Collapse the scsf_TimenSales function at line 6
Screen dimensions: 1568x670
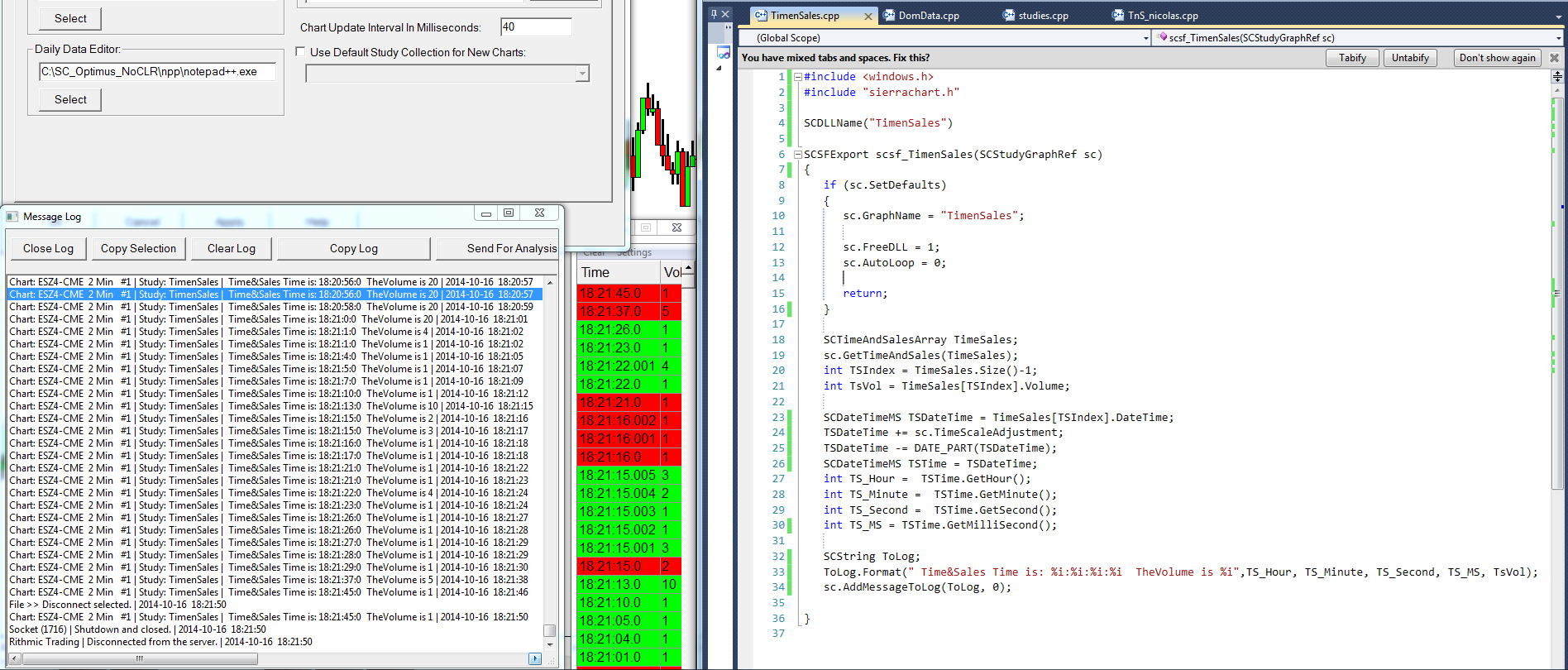point(797,155)
